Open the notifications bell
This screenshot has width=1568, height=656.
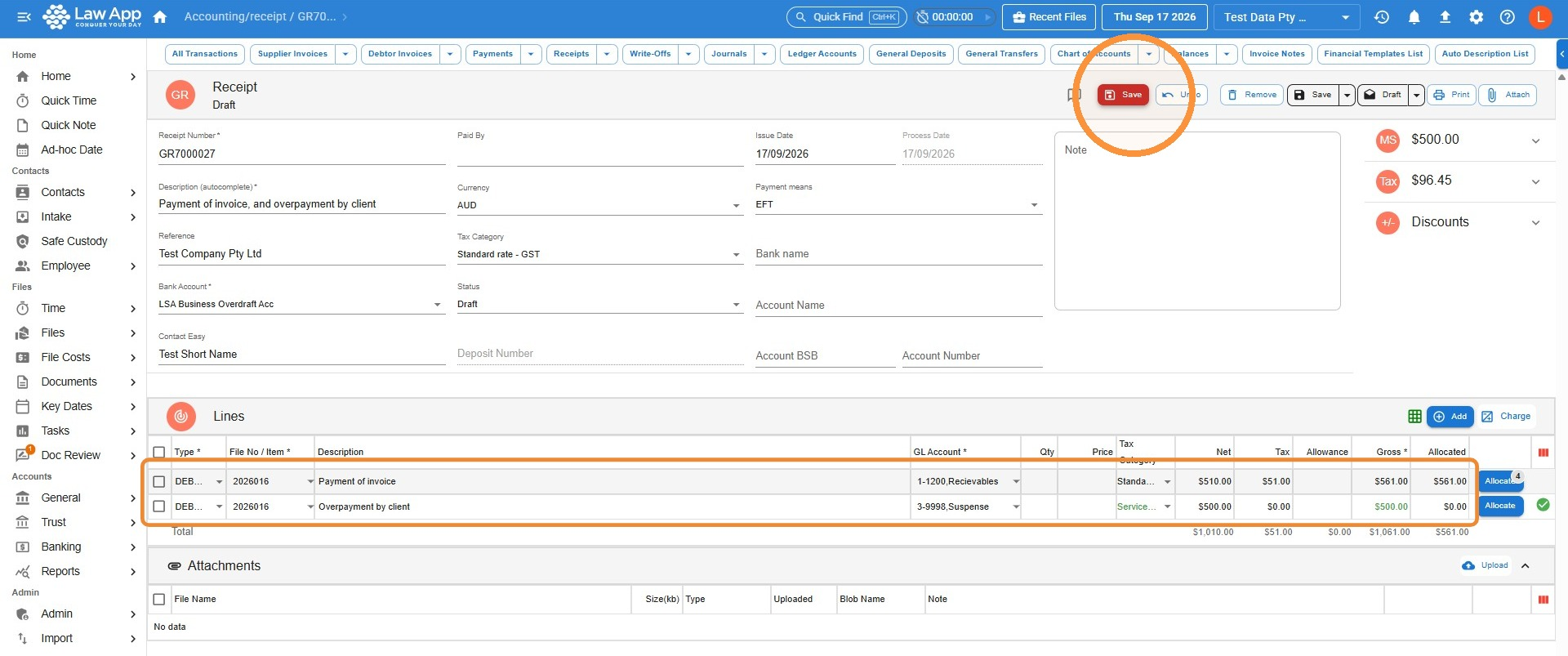[1414, 16]
